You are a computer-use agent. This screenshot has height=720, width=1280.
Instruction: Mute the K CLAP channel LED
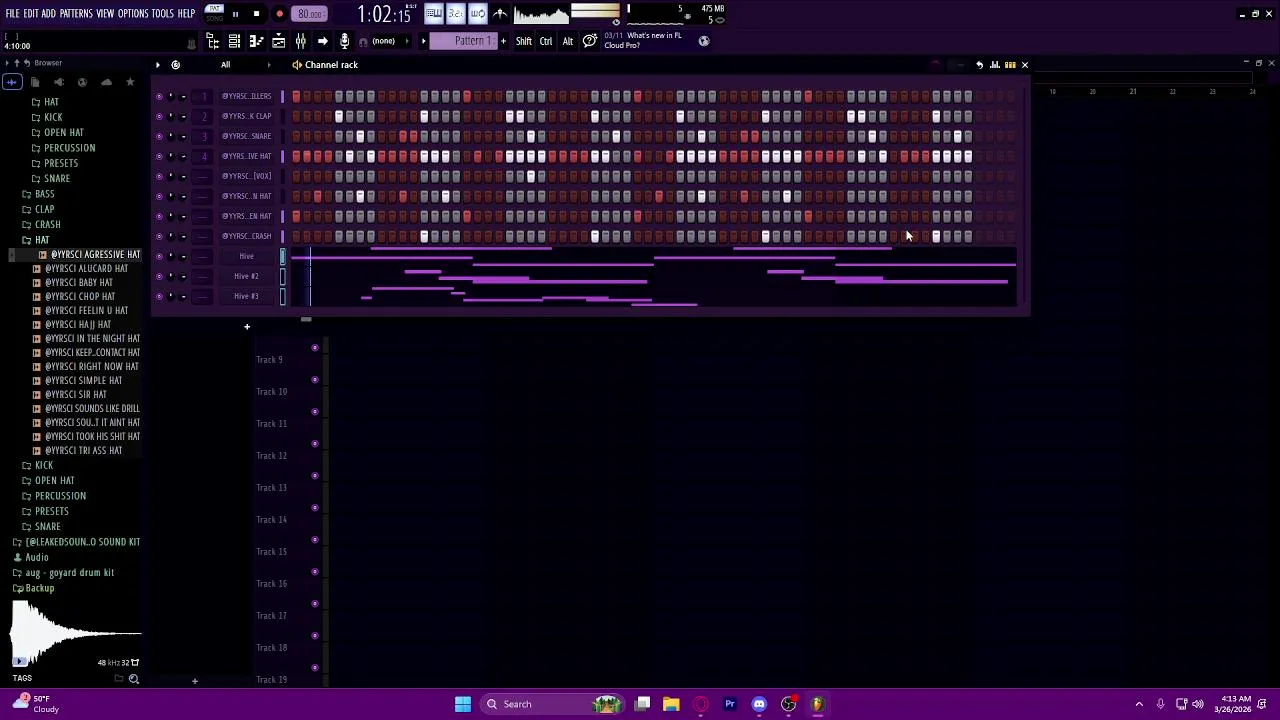[x=159, y=116]
